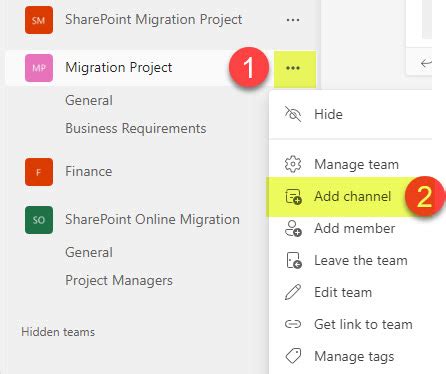Open General channel under Migration Project
The width and height of the screenshot is (446, 374).
coord(89,100)
